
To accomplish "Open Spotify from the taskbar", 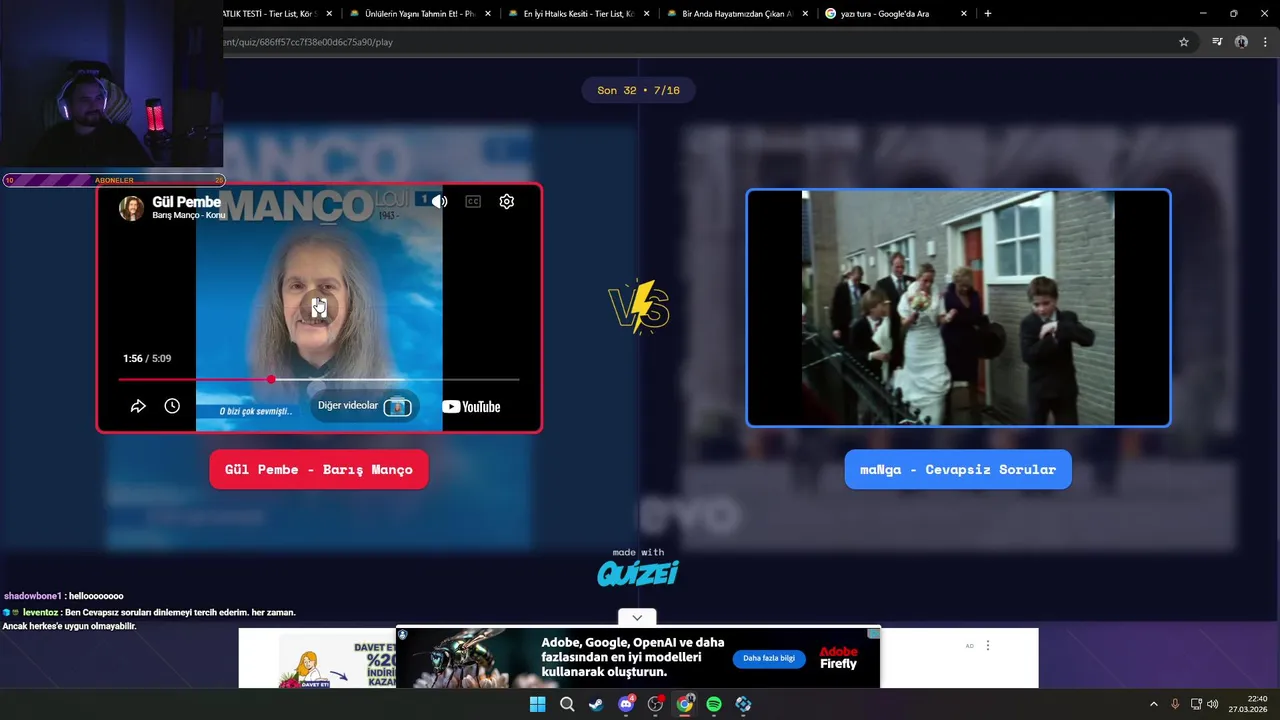I will (x=714, y=704).
